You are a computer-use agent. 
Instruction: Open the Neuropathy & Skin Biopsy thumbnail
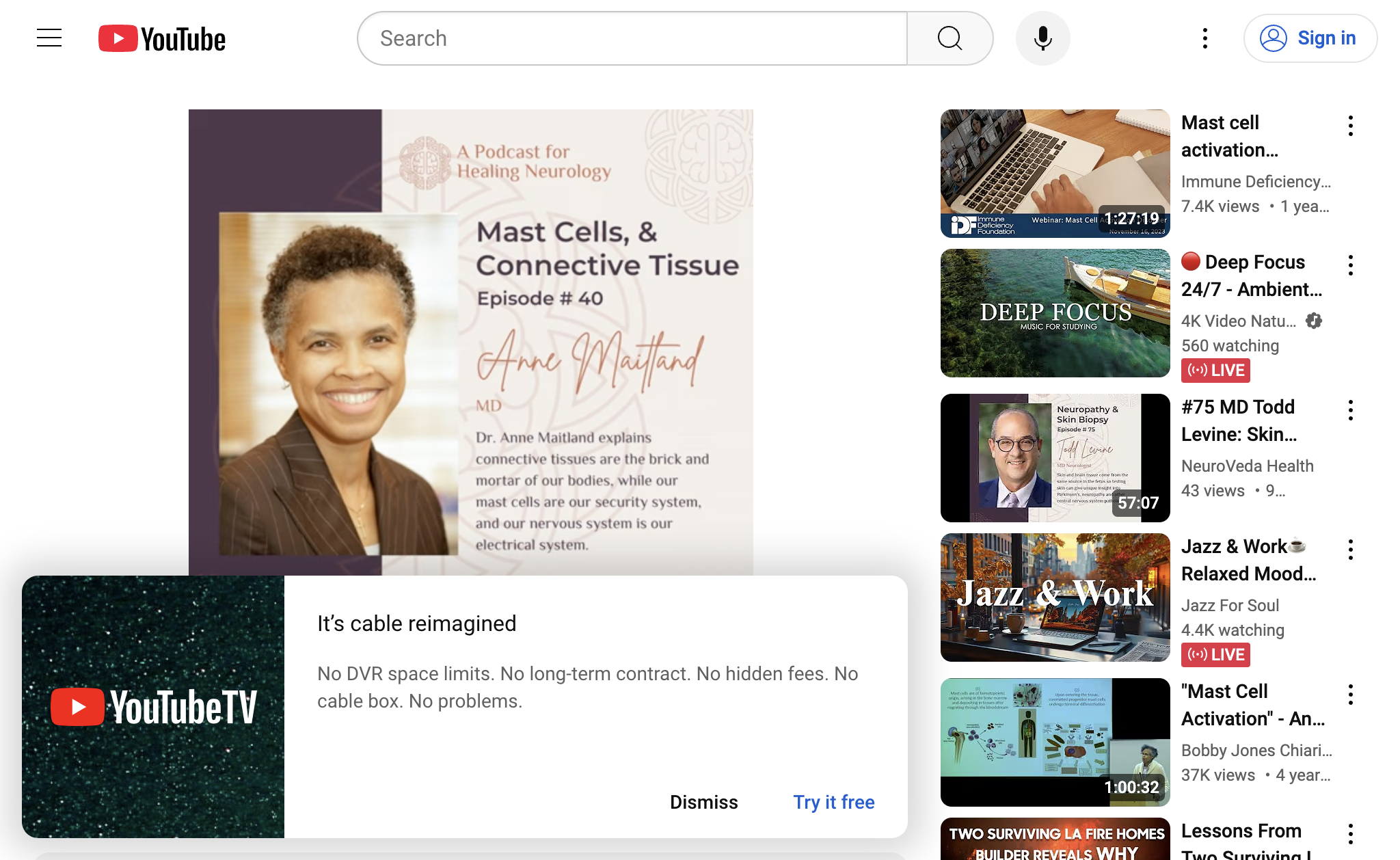1055,458
